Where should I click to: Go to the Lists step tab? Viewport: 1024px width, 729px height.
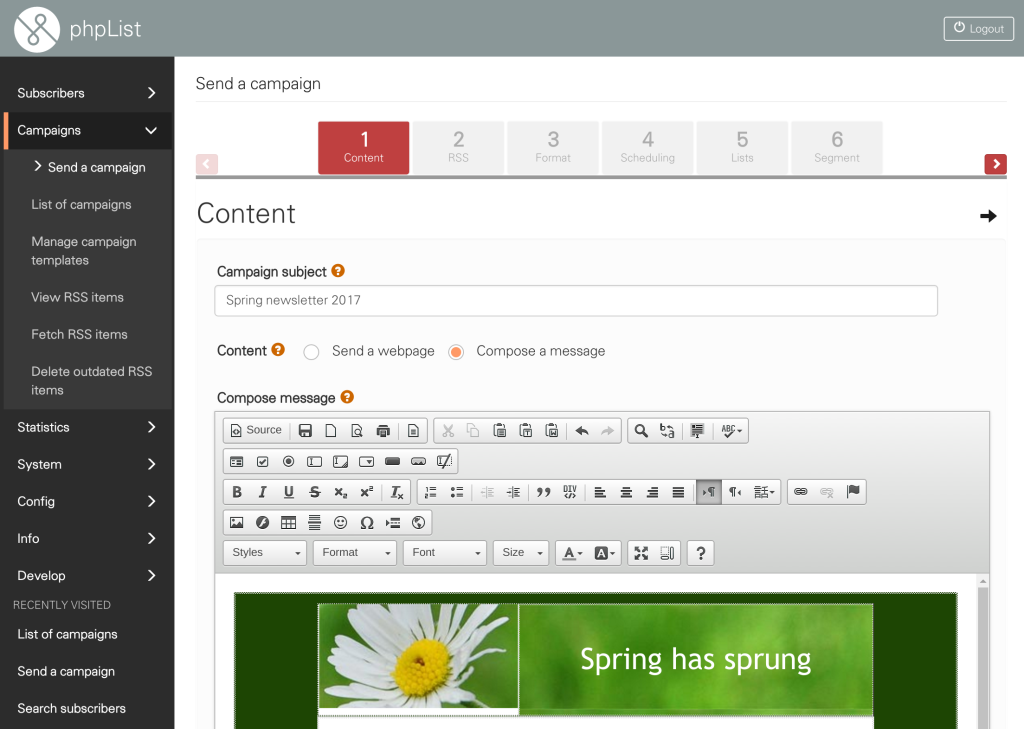(x=742, y=147)
